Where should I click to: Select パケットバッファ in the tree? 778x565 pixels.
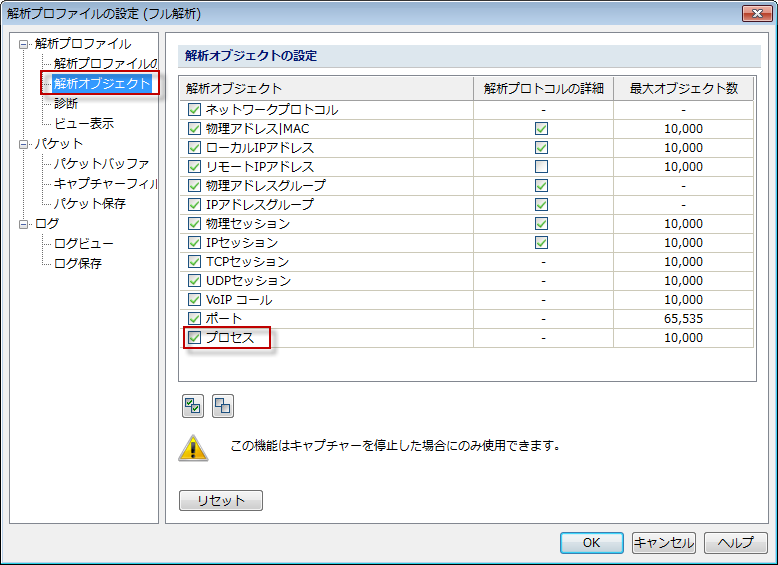coord(101,164)
